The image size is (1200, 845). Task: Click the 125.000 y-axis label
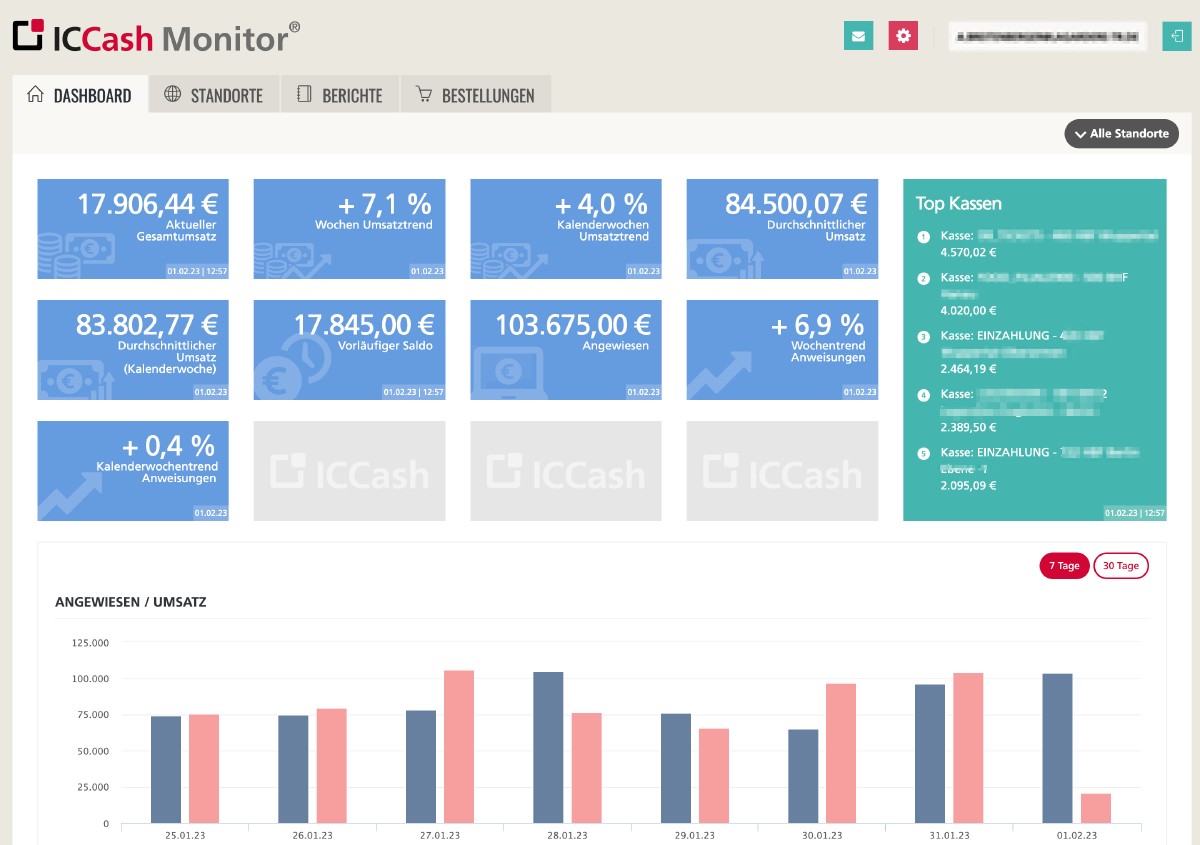91,642
